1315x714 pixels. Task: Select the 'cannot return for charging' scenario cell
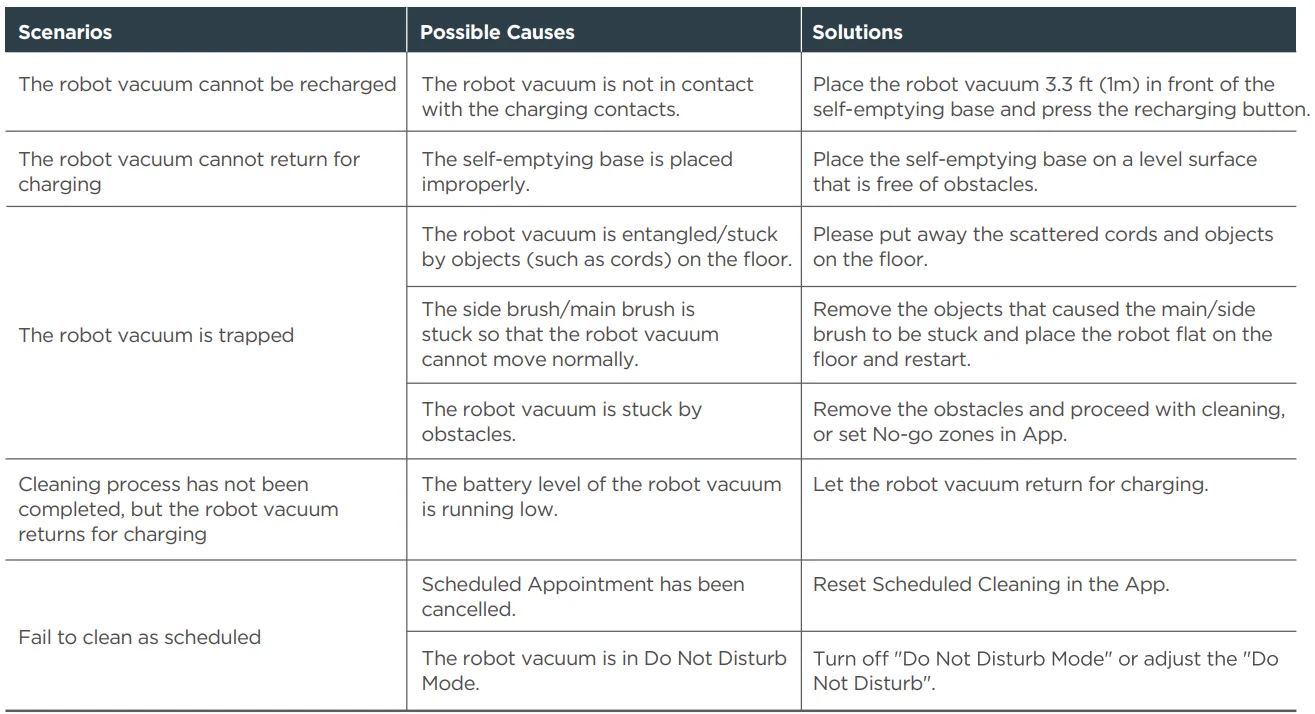[189, 172]
